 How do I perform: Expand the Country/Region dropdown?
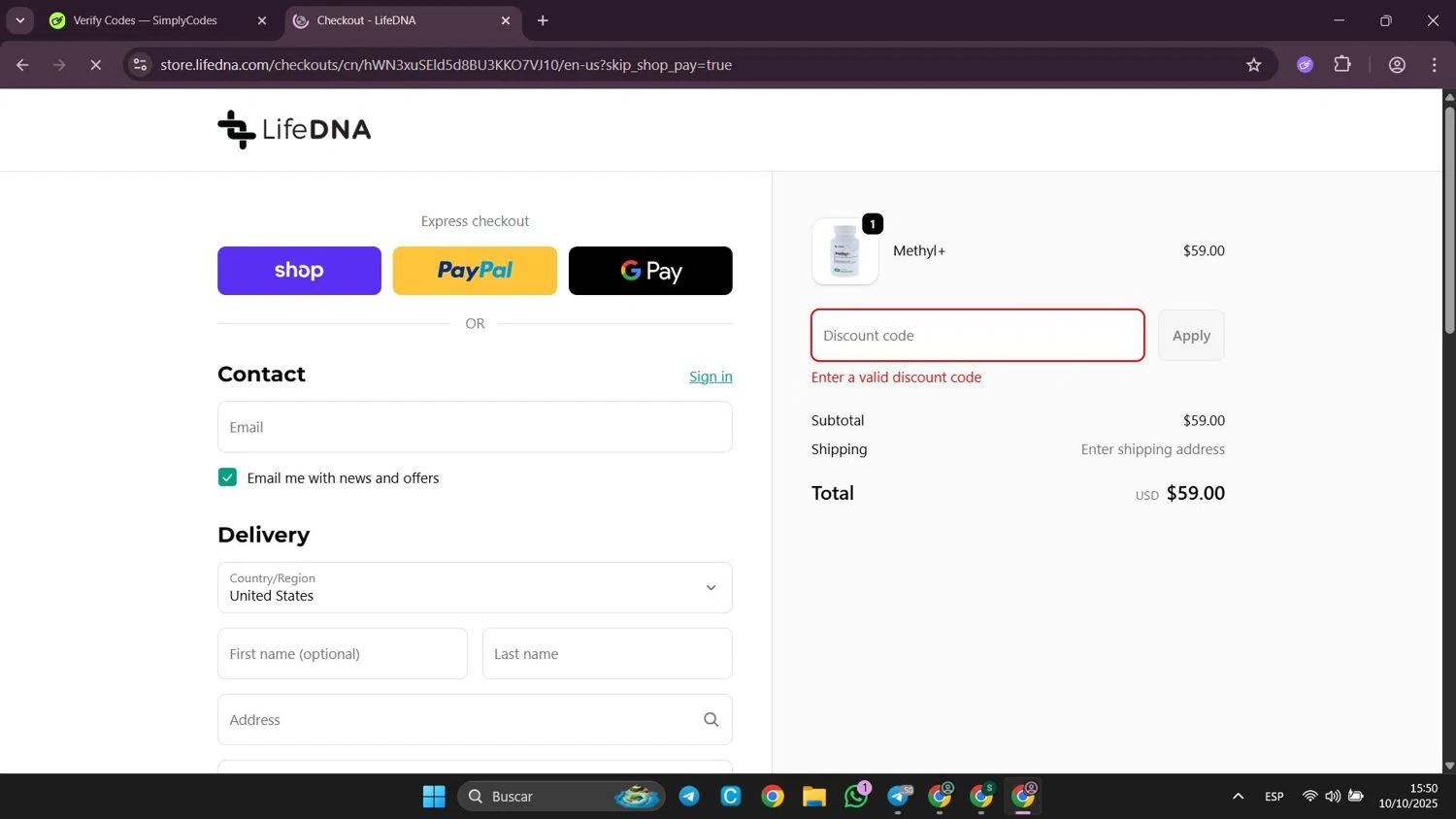coord(475,587)
